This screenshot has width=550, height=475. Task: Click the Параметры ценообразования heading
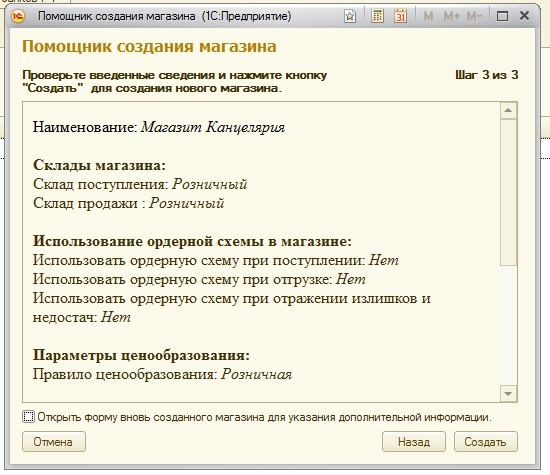click(141, 355)
